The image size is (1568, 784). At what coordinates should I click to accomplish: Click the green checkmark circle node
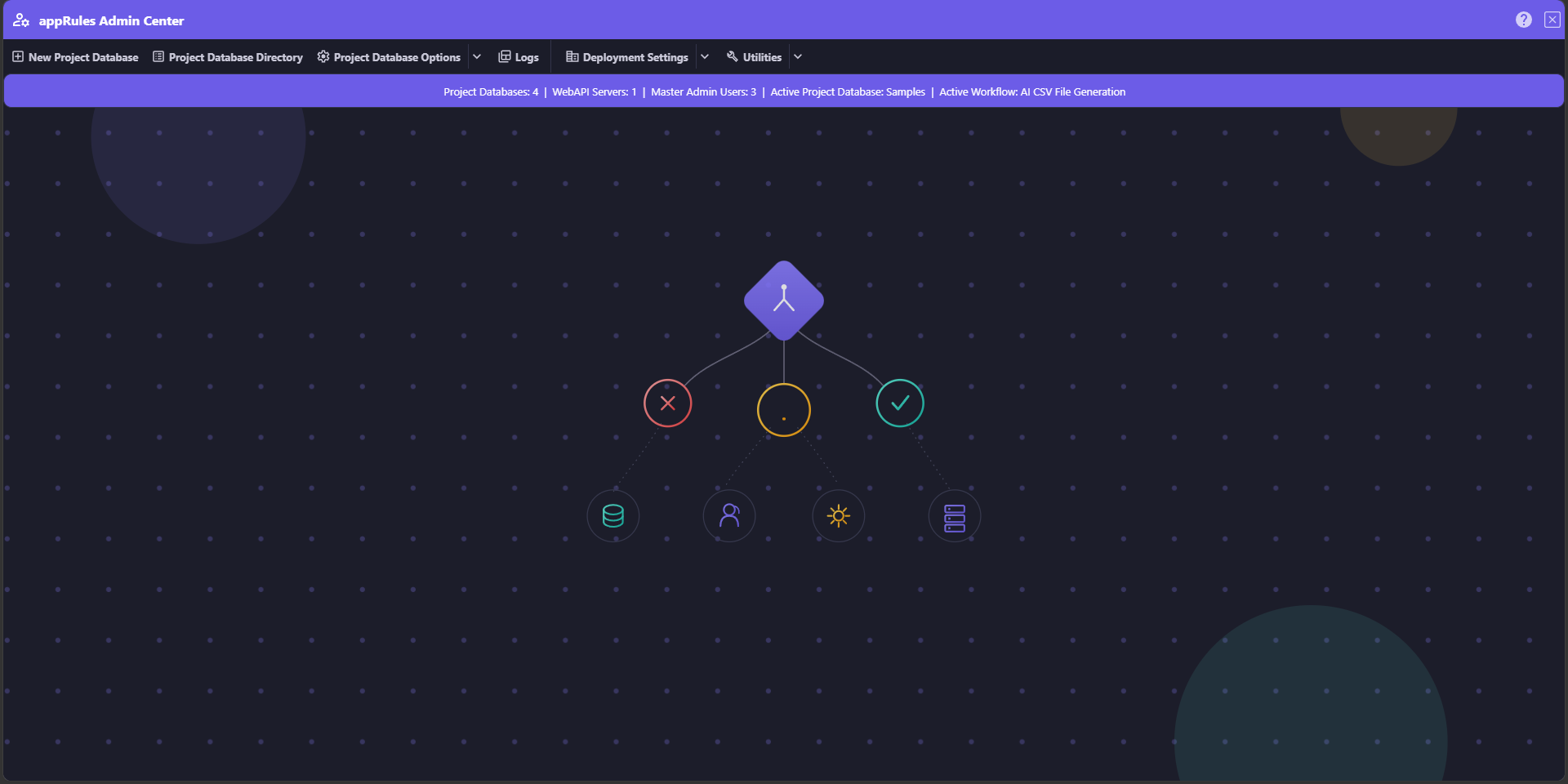900,403
